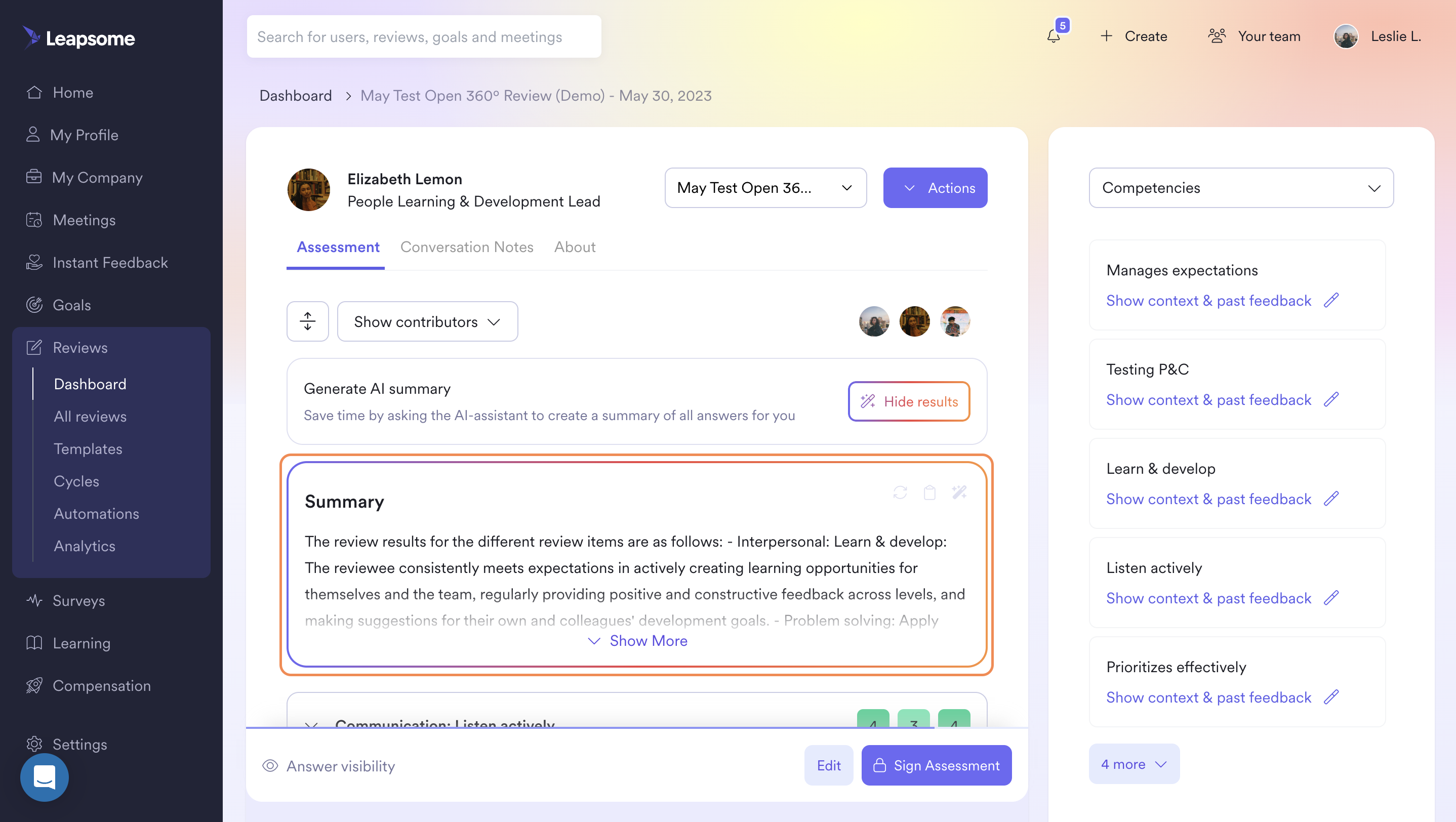Screen dimensions: 1456x822
Task: Select Dashboard under Reviews
Action: tap(90, 384)
